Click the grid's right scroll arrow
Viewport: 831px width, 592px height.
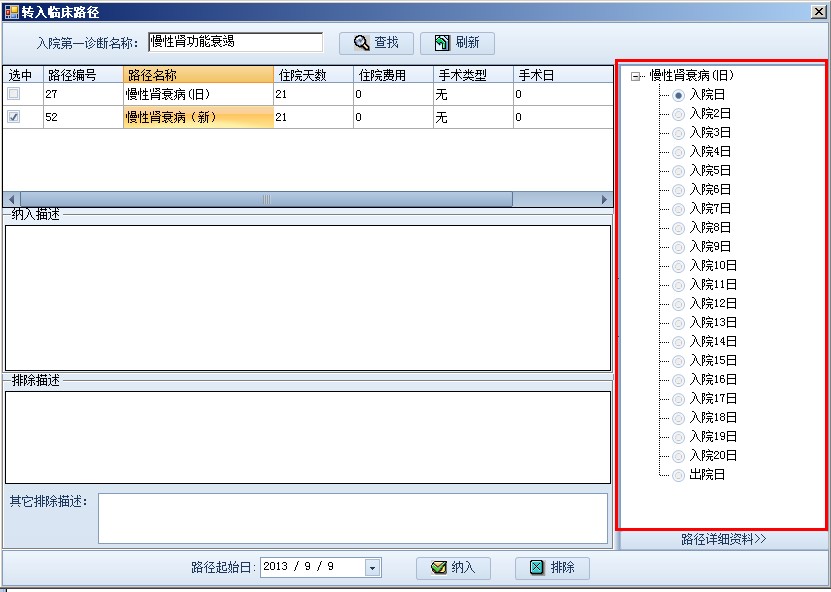tap(604, 199)
